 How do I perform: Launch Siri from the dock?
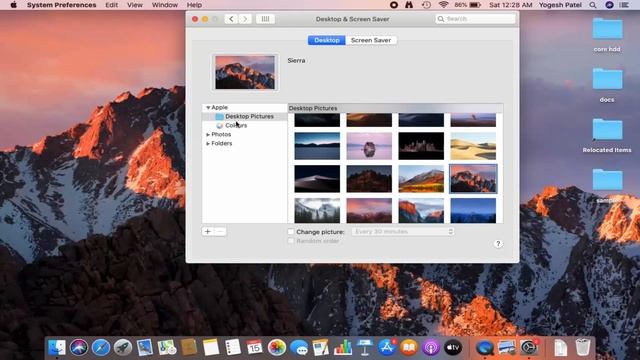pyautogui.click(x=79, y=347)
